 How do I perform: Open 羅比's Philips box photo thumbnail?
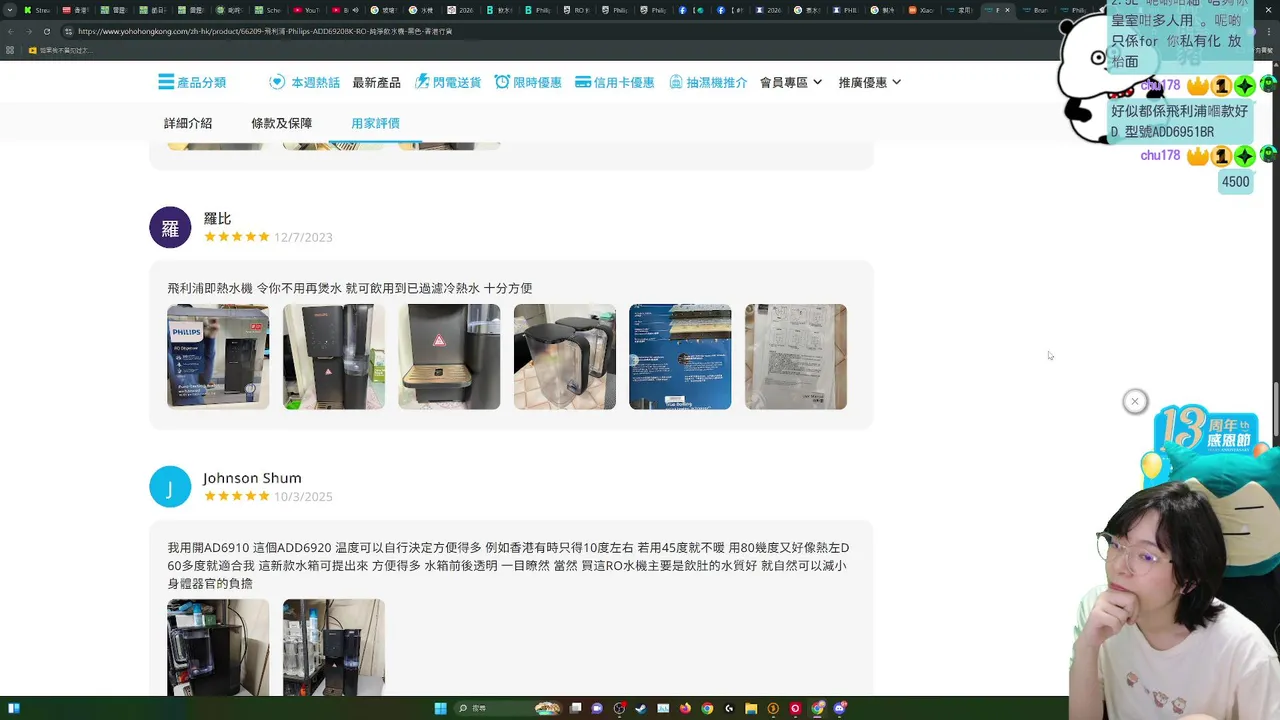[x=218, y=356]
